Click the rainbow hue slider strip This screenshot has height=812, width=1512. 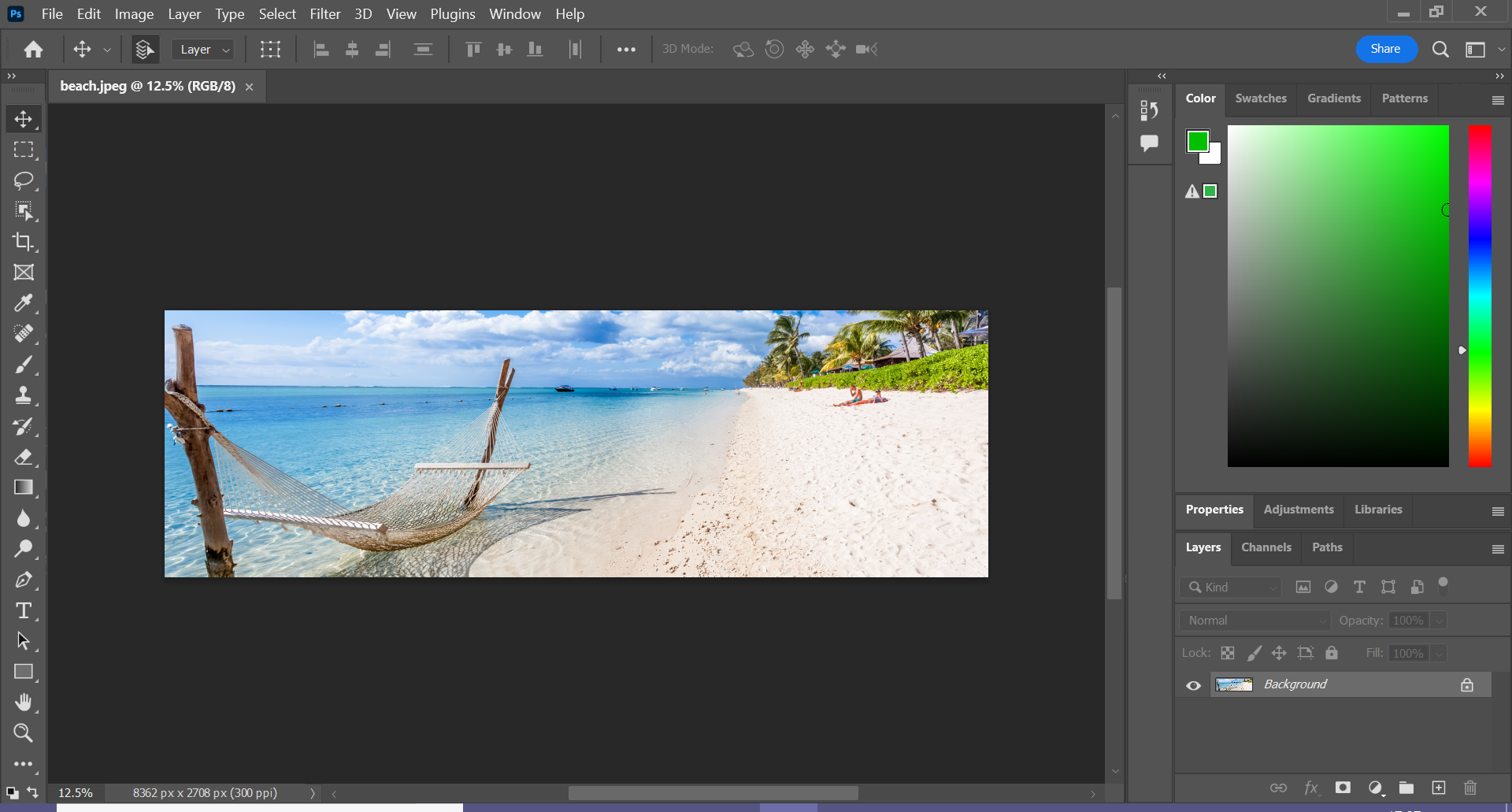(1480, 296)
